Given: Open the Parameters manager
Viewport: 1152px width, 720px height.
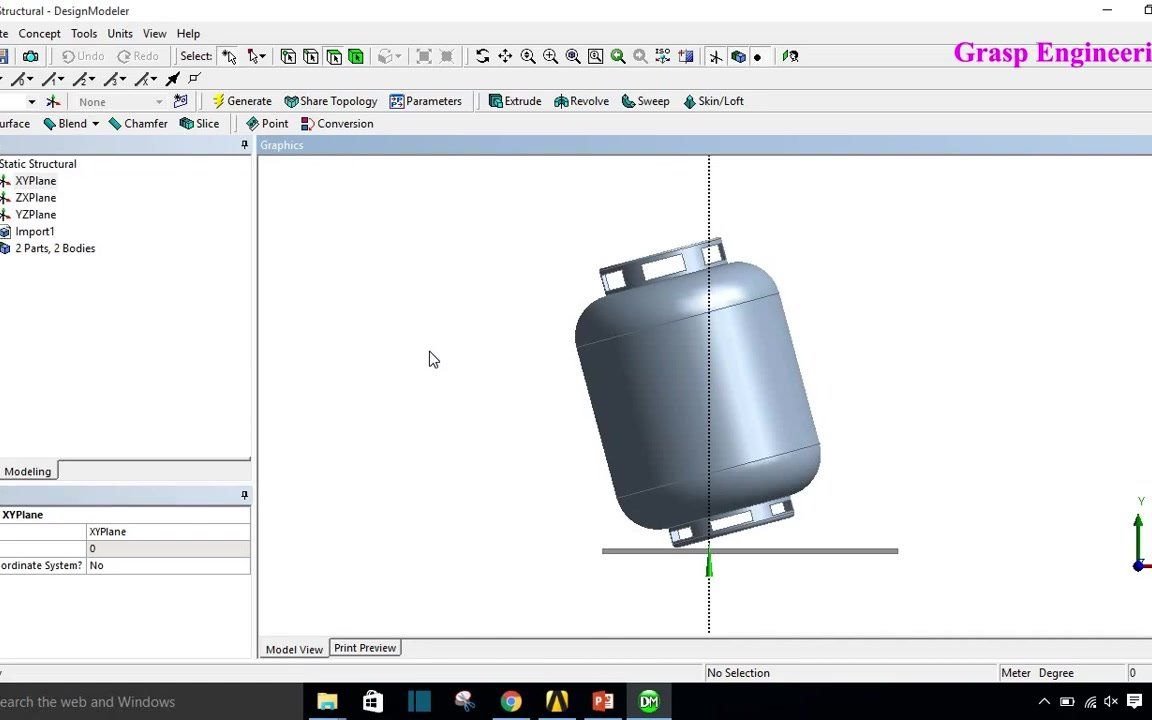Looking at the screenshot, I should 427,100.
